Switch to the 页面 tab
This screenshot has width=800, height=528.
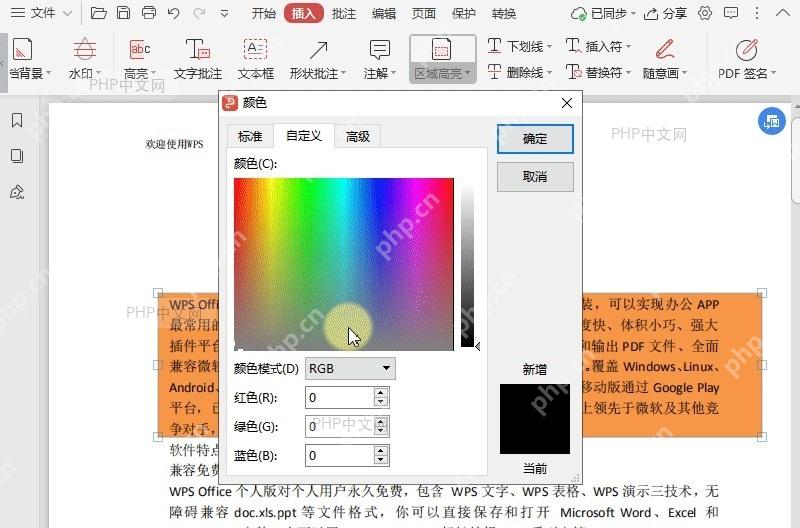pyautogui.click(x=423, y=13)
